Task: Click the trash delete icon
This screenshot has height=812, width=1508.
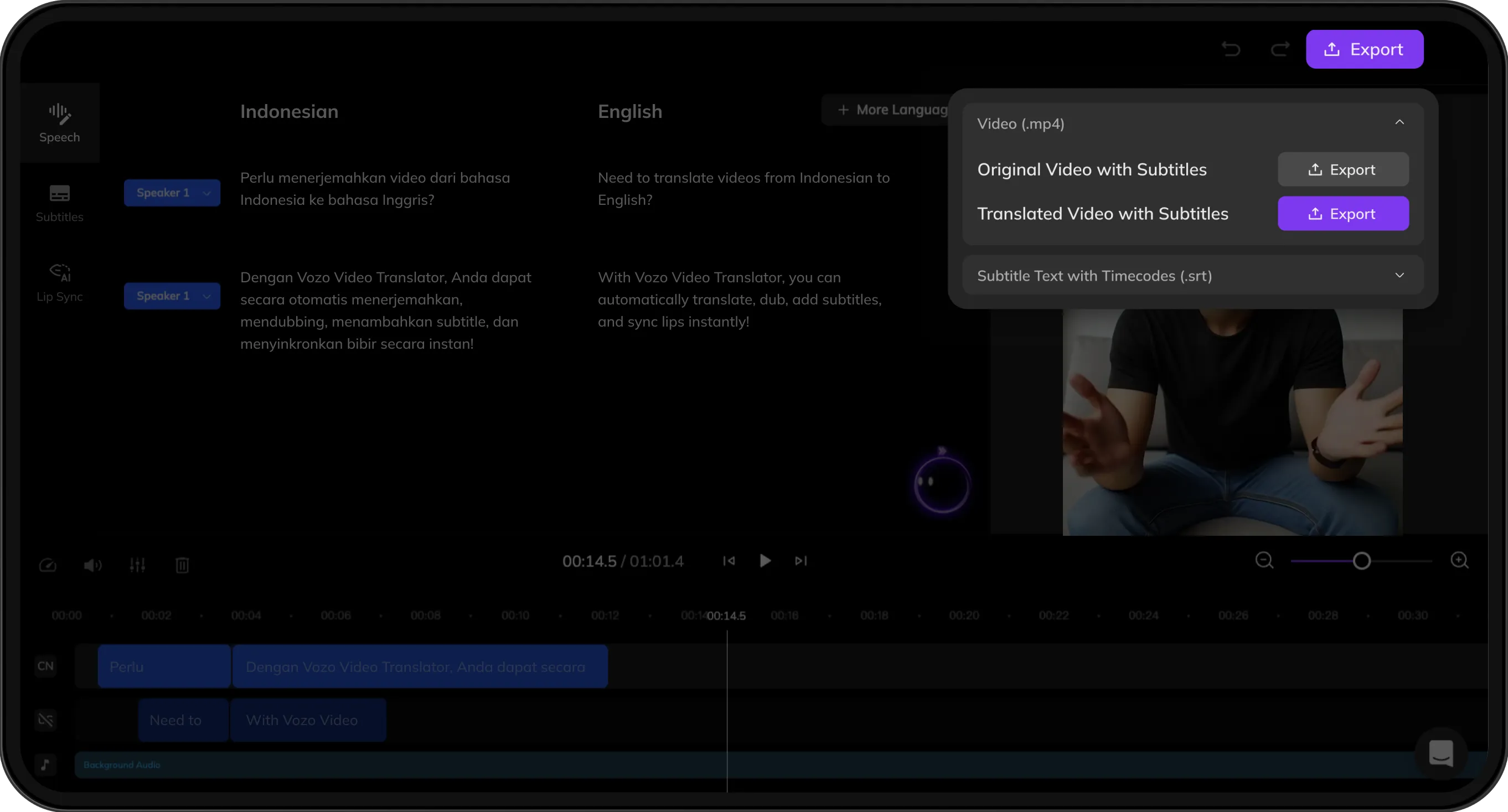Action: (x=182, y=565)
